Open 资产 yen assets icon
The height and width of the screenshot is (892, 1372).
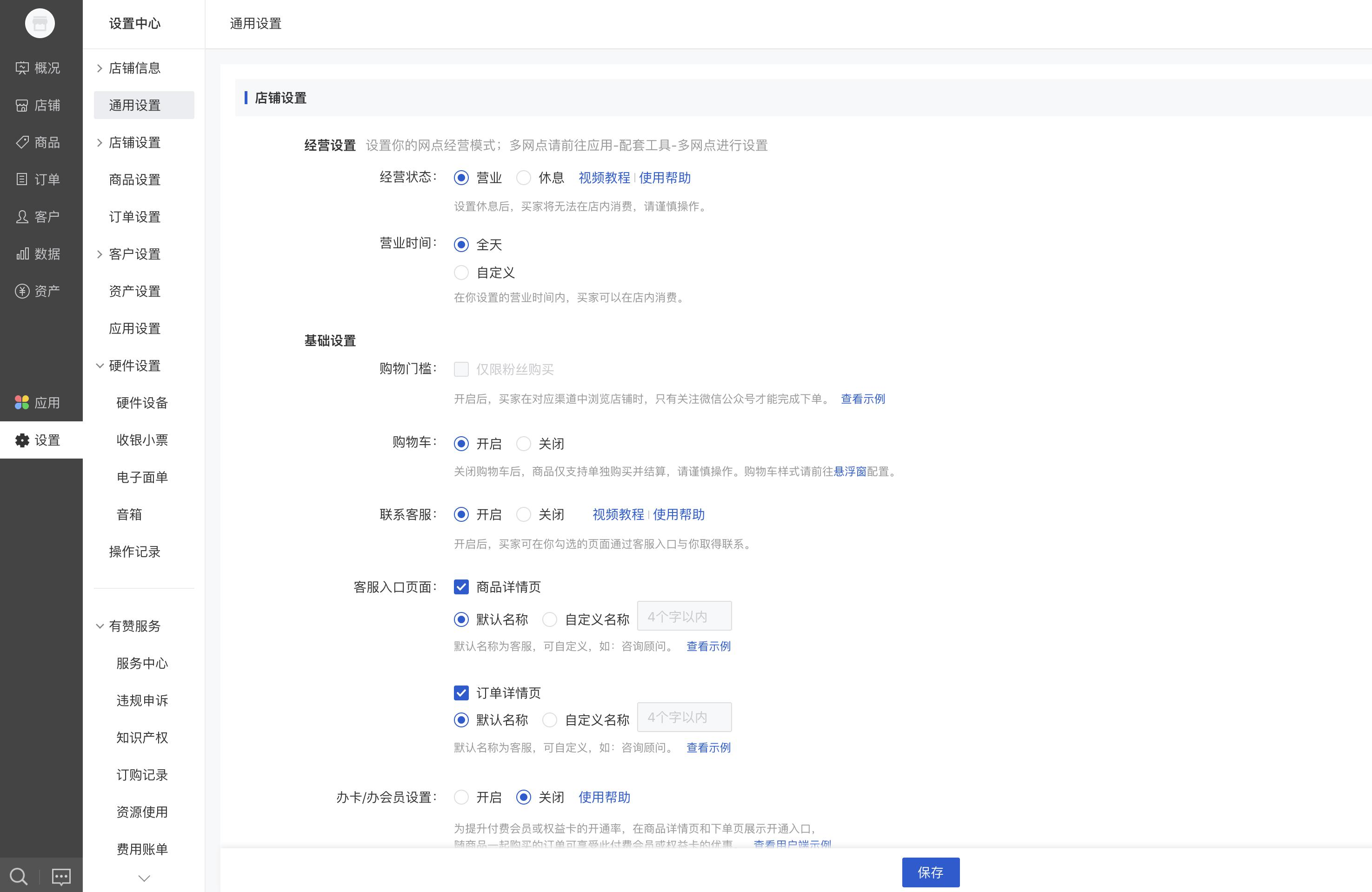(x=22, y=291)
